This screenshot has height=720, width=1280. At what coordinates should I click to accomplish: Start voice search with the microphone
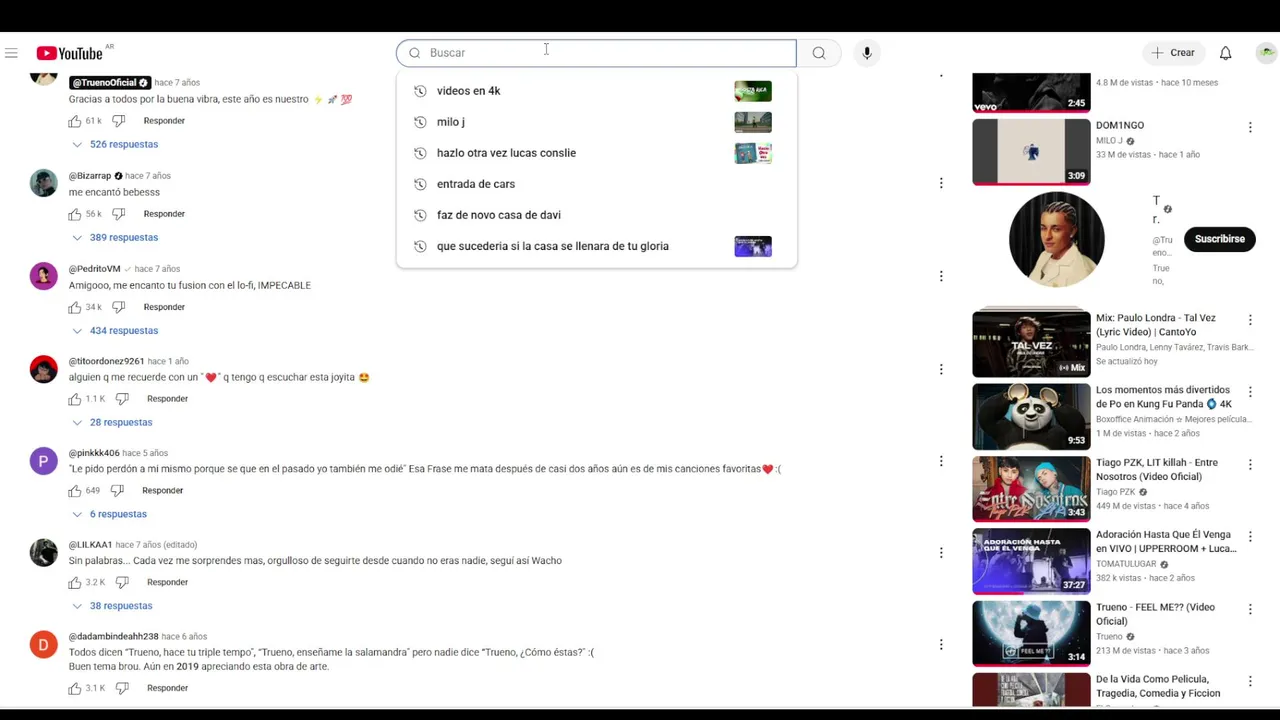[867, 53]
